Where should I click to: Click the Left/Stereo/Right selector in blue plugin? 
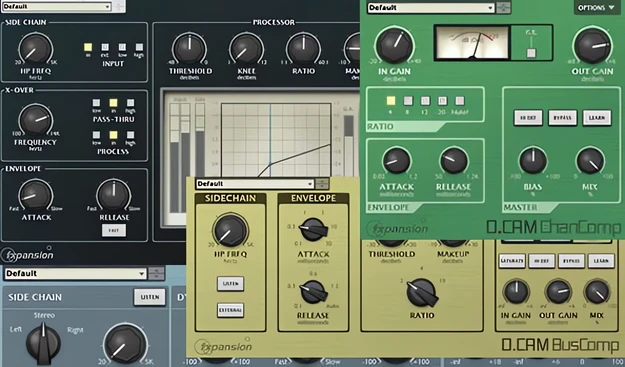pos(43,344)
